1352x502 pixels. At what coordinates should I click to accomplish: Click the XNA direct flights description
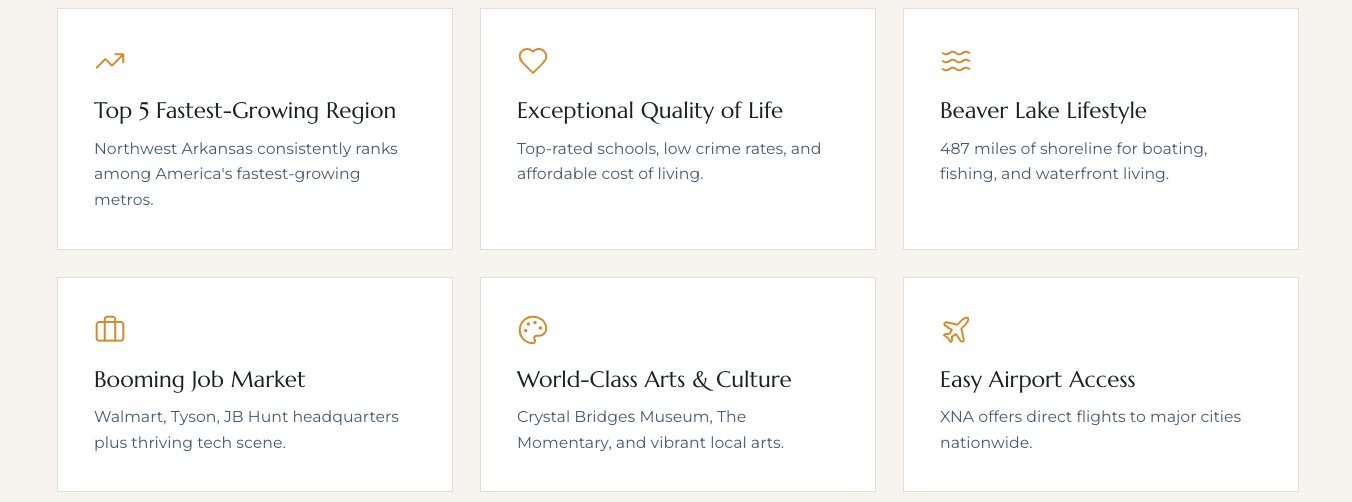(x=1076, y=429)
